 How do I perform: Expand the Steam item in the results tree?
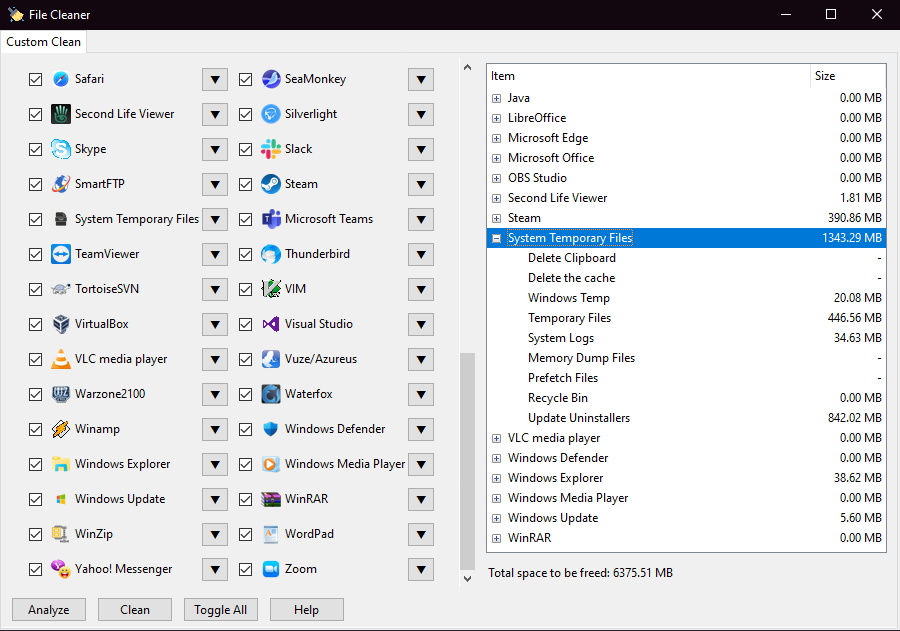496,218
